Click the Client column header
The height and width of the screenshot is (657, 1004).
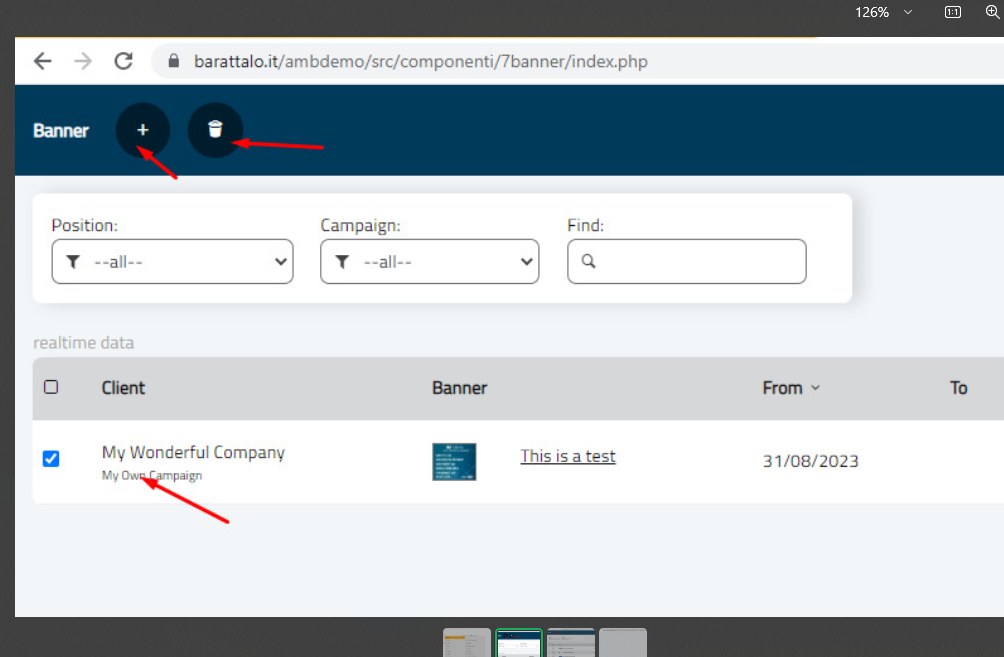coord(123,388)
